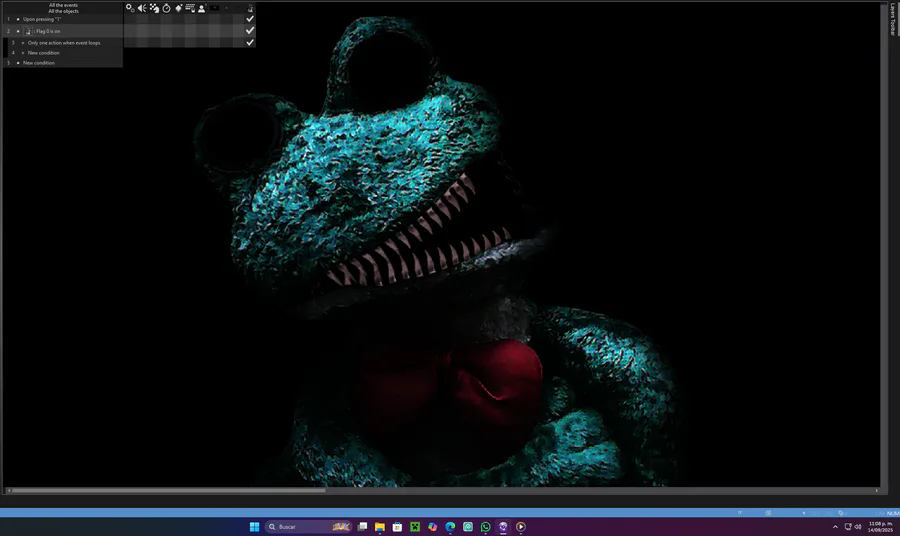The height and width of the screenshot is (536, 900).
Task: Open Microsoft Edge from taskbar
Action: tap(451, 527)
